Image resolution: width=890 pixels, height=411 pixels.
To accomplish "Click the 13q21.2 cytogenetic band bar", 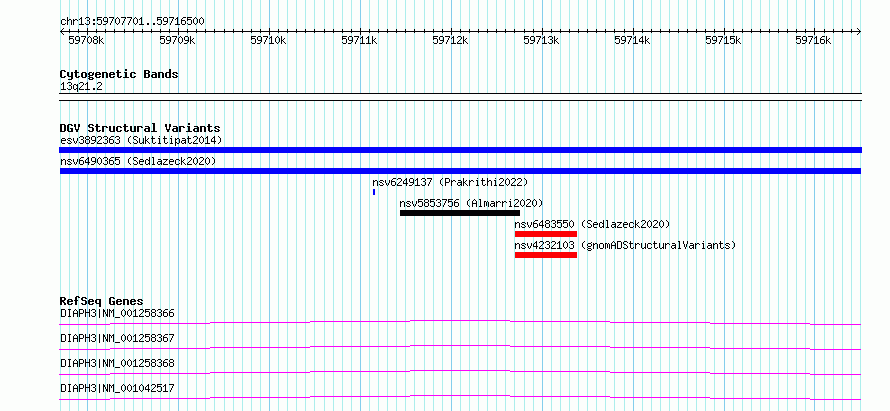I will point(460,97).
